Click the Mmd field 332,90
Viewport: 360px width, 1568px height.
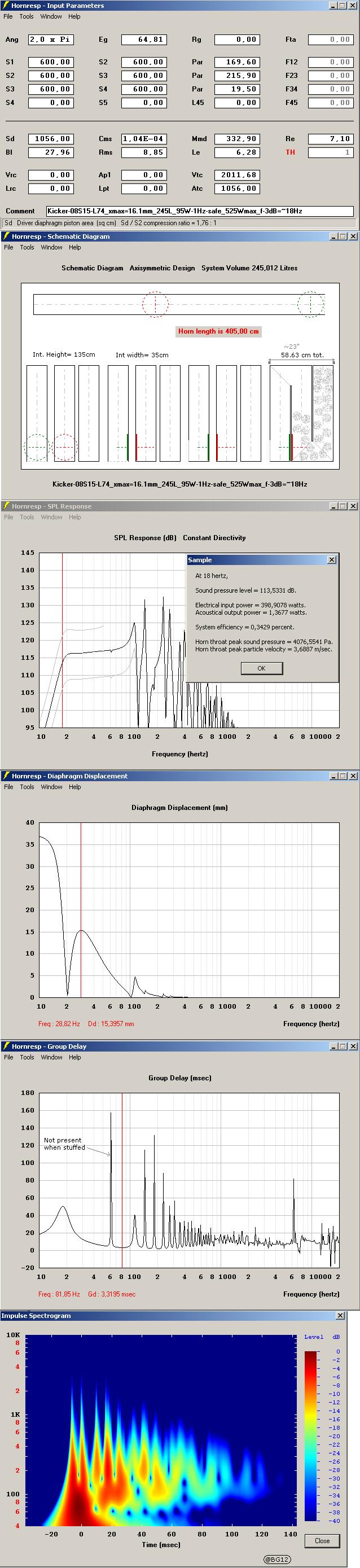[237, 139]
